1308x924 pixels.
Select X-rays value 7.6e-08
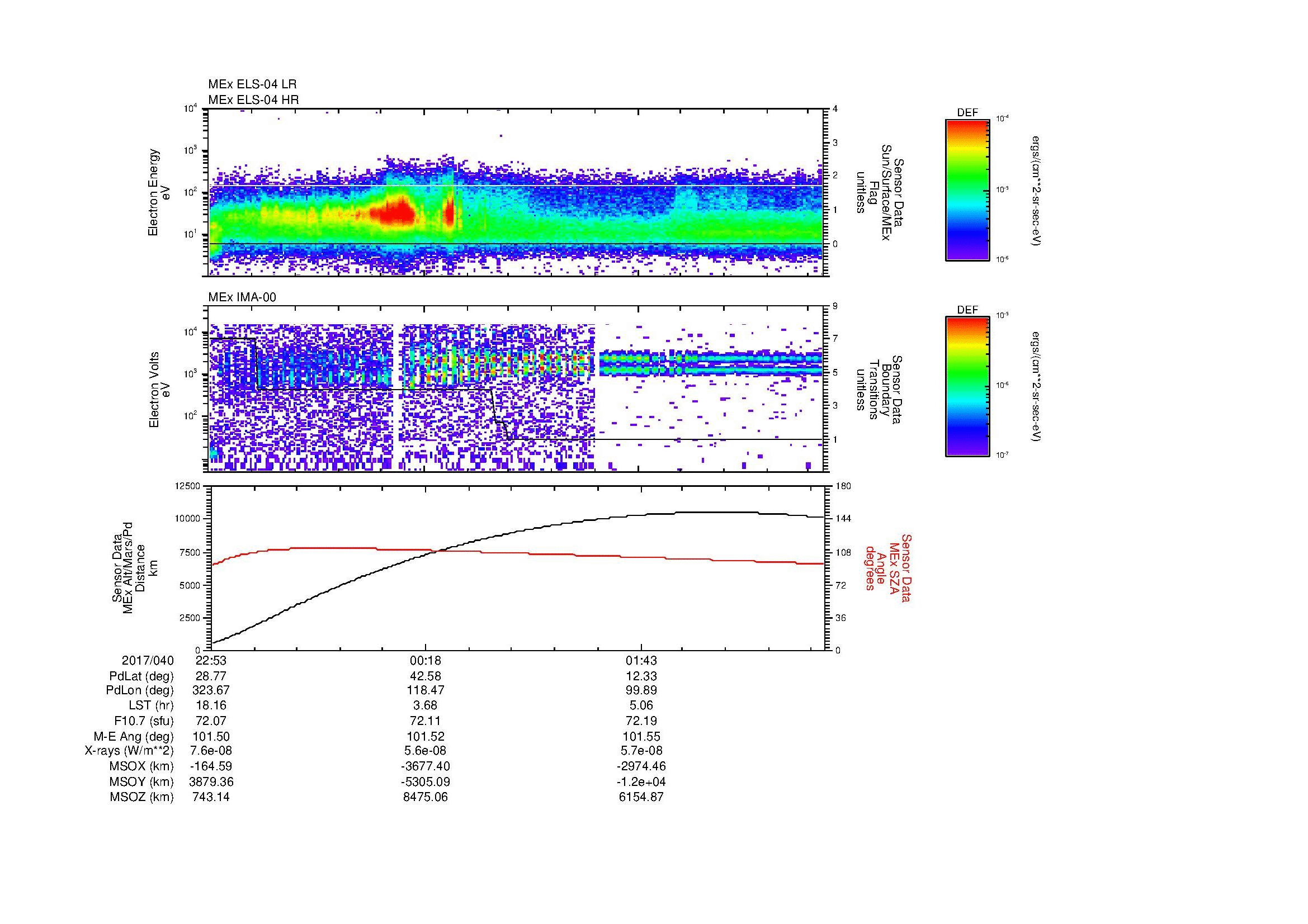pos(211,751)
